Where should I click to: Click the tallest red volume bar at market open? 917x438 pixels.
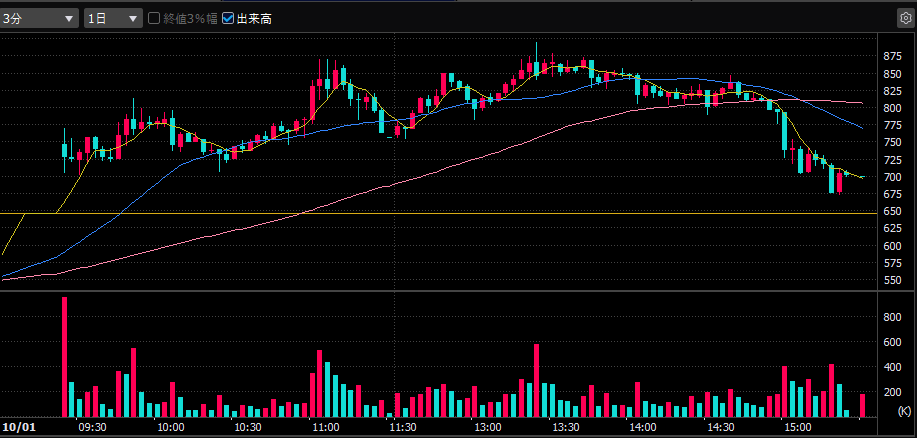pyautogui.click(x=65, y=356)
